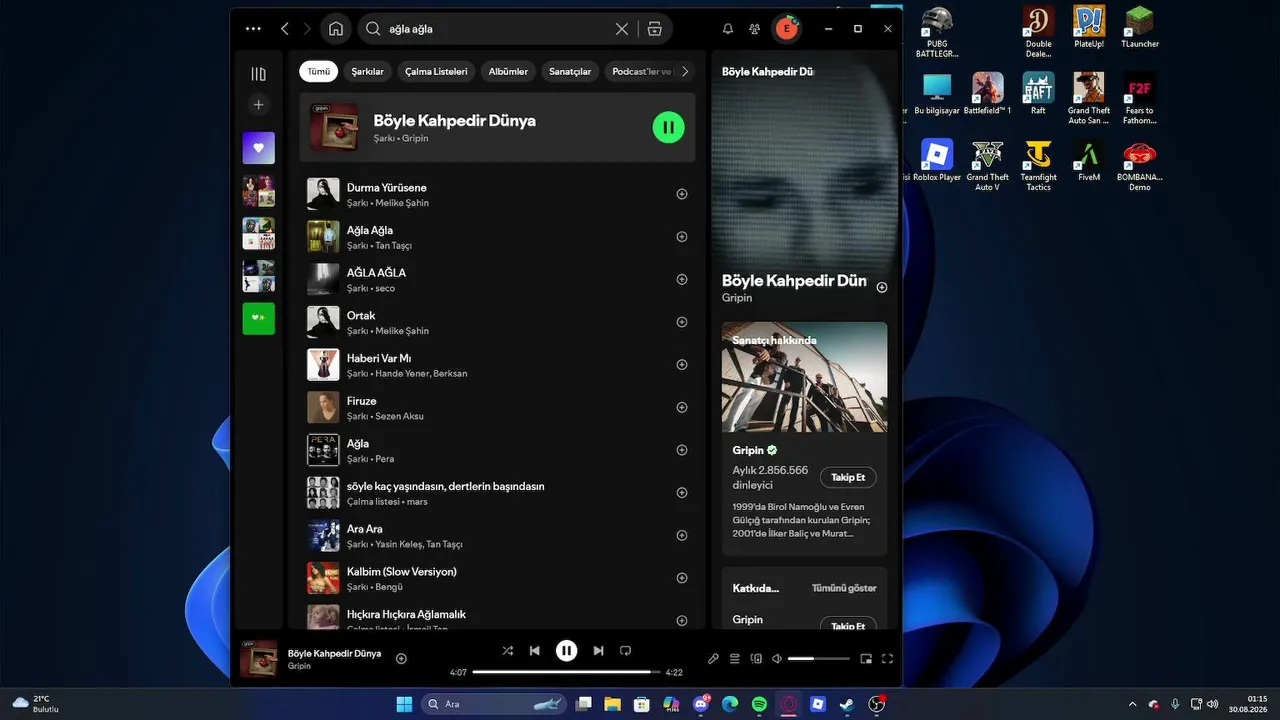Toggle shuffle playback
Image resolution: width=1280 pixels, height=720 pixels.
click(507, 651)
